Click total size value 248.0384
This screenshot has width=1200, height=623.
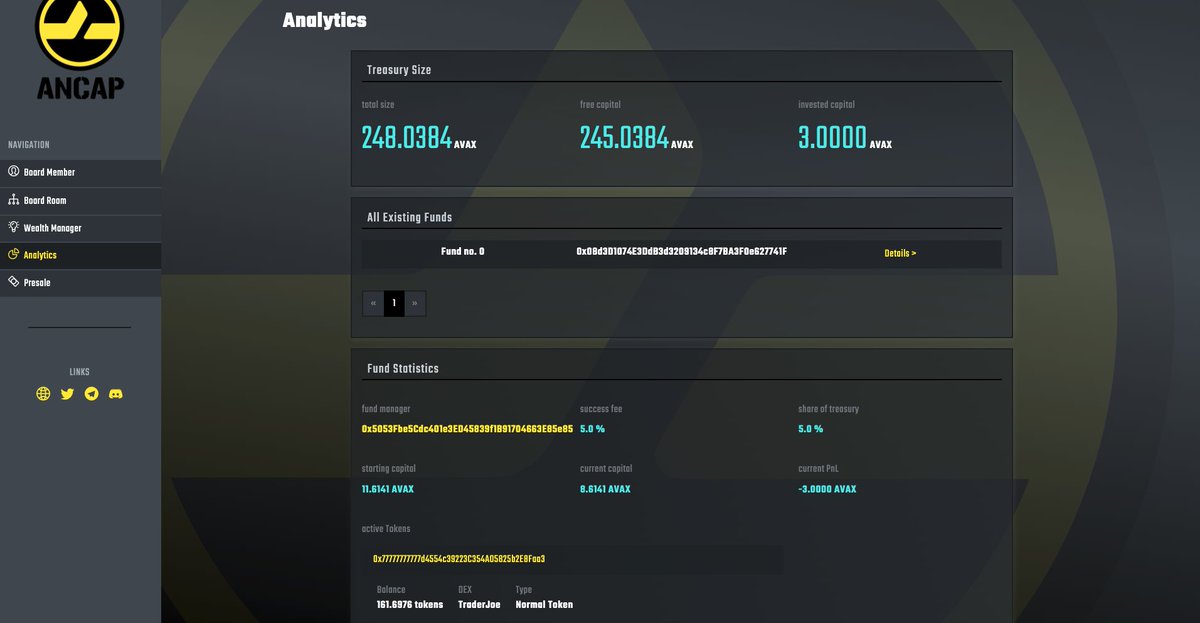pyautogui.click(x=406, y=137)
